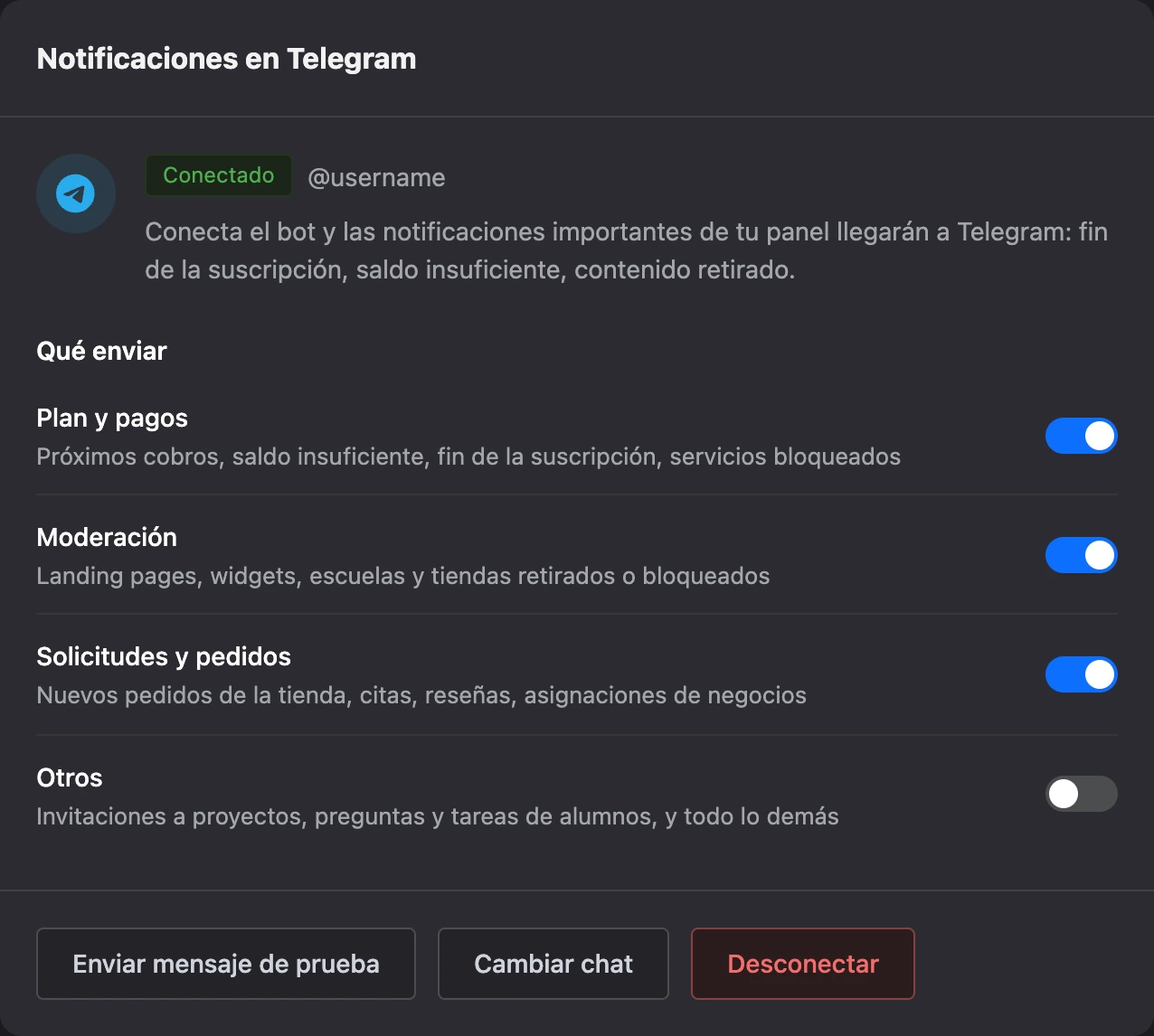Viewport: 1154px width, 1036px height.
Task: Click the Moderación label
Action: tap(107, 537)
